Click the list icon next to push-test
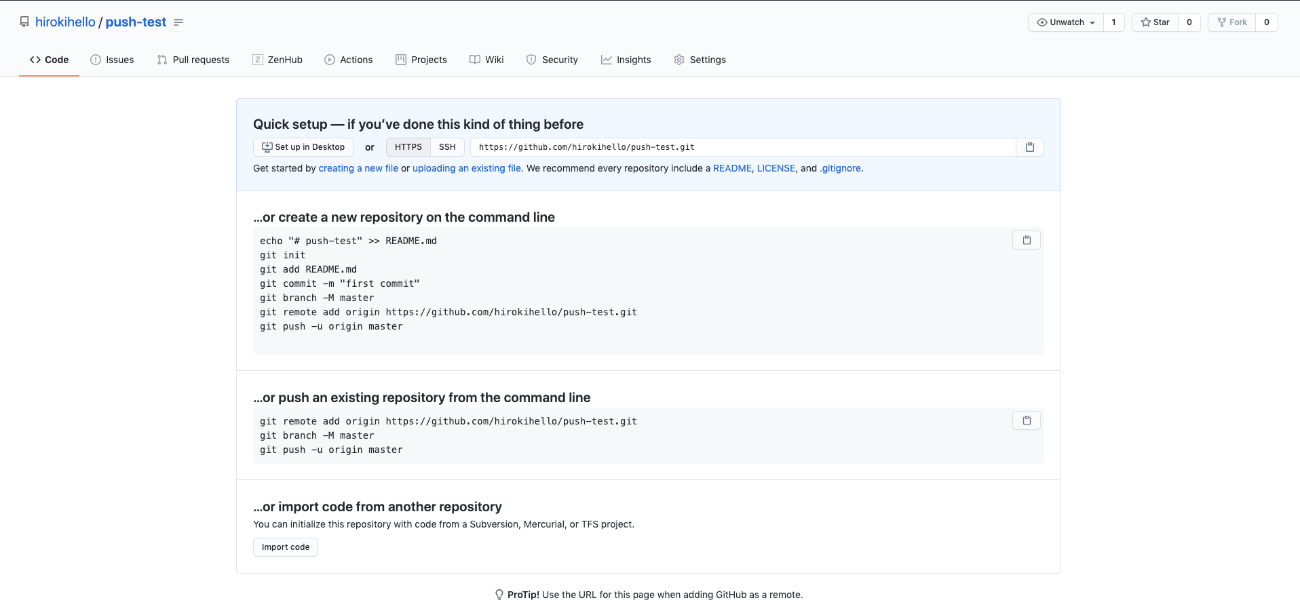The image size is (1300, 615). point(178,22)
